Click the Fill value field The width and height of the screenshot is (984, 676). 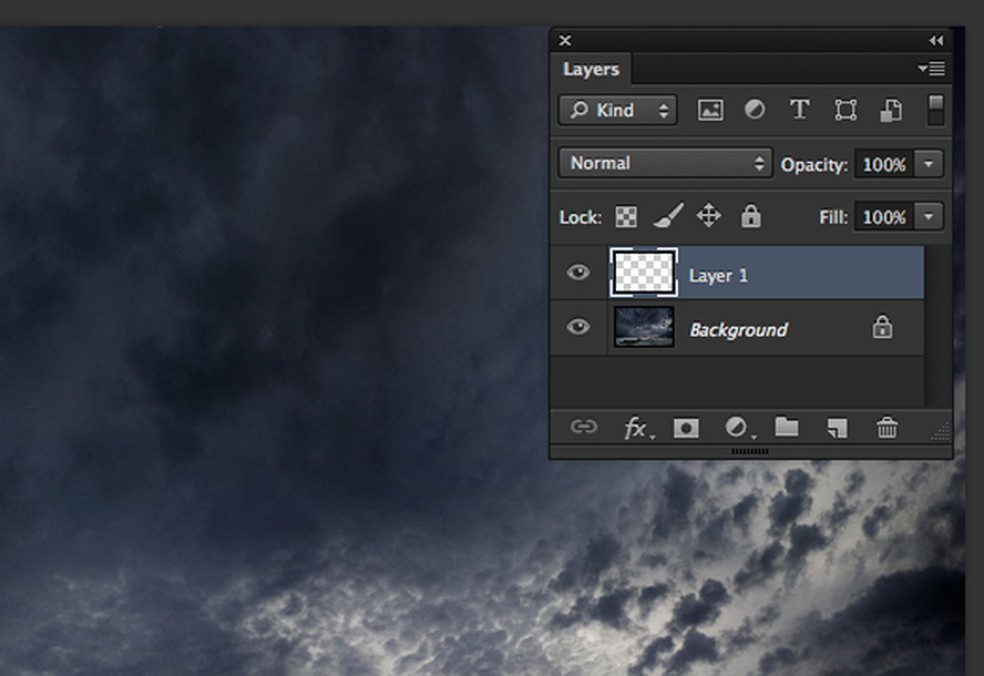click(x=884, y=217)
